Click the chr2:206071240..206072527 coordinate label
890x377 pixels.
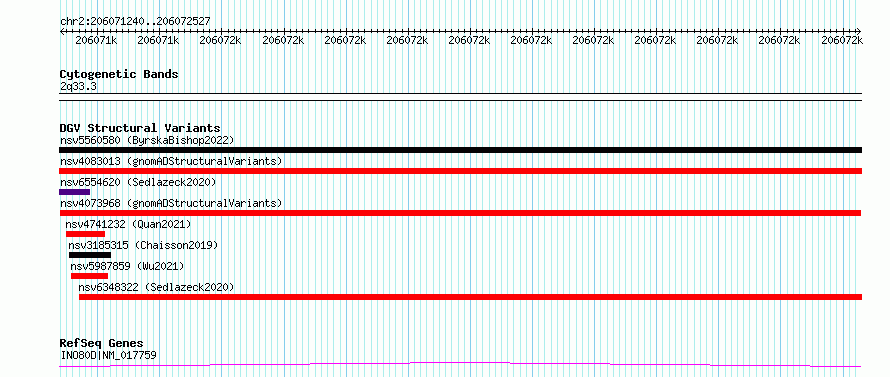135,21
